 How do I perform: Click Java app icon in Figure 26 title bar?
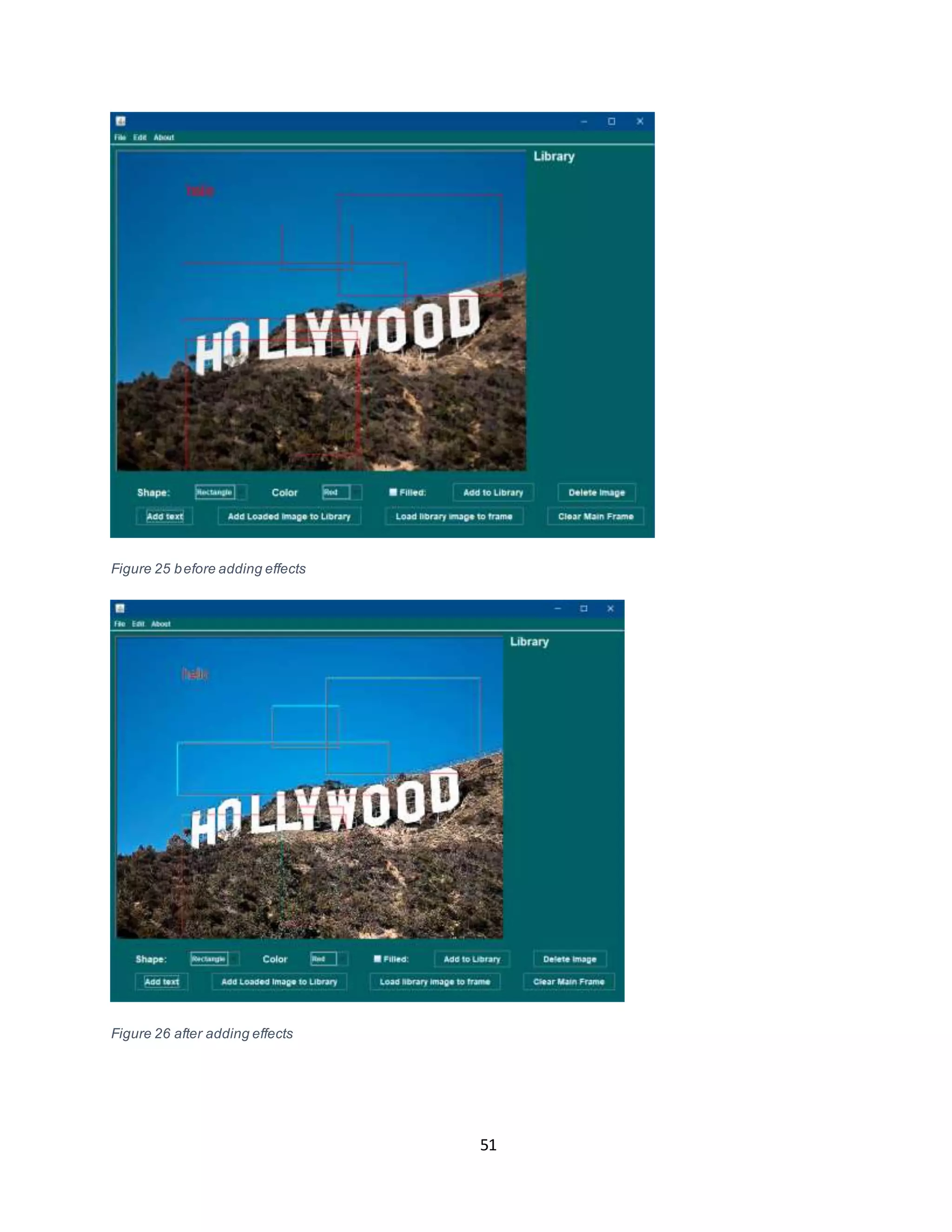click(120, 608)
